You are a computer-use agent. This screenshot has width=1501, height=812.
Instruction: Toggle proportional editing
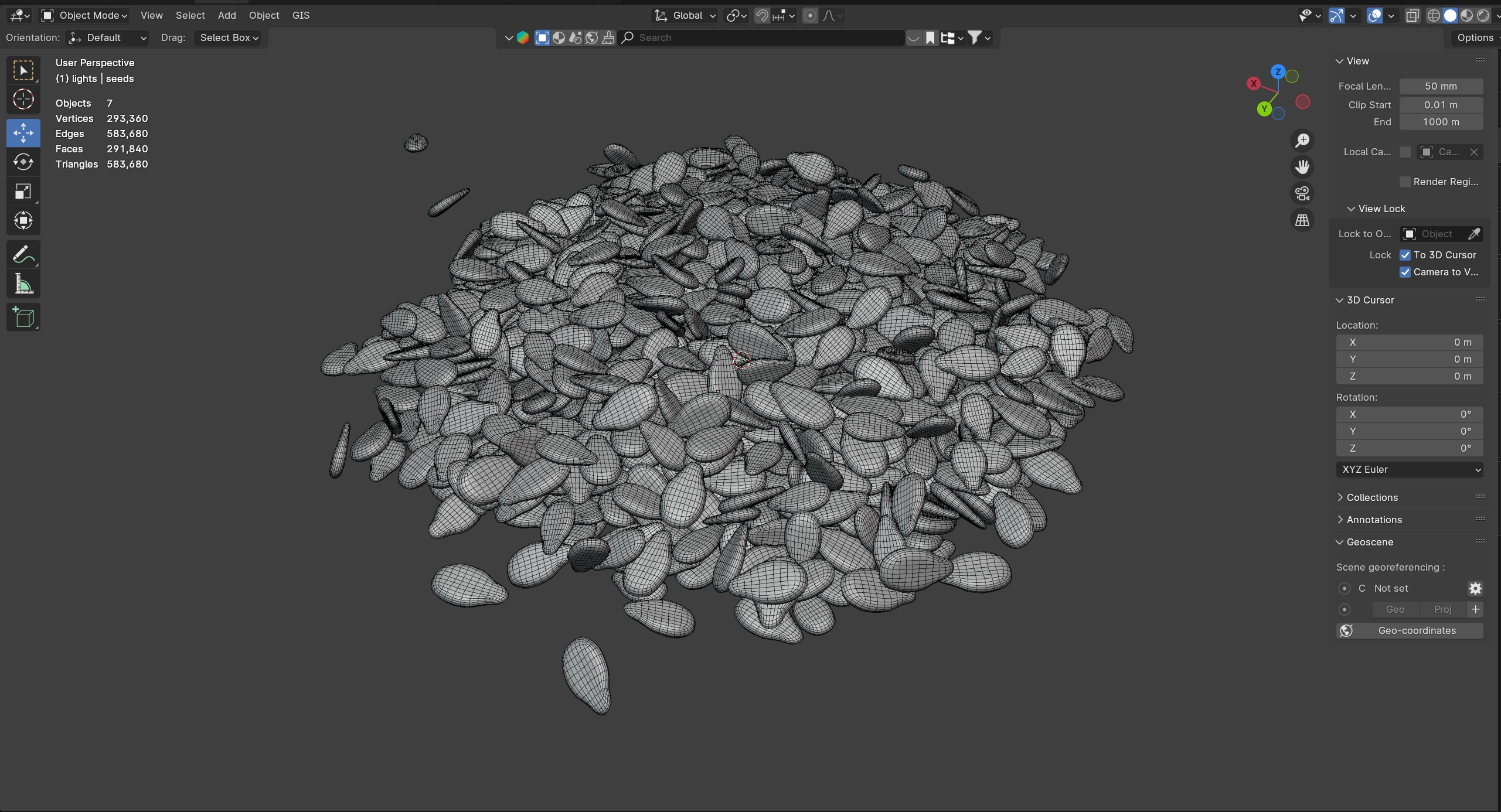click(810, 16)
